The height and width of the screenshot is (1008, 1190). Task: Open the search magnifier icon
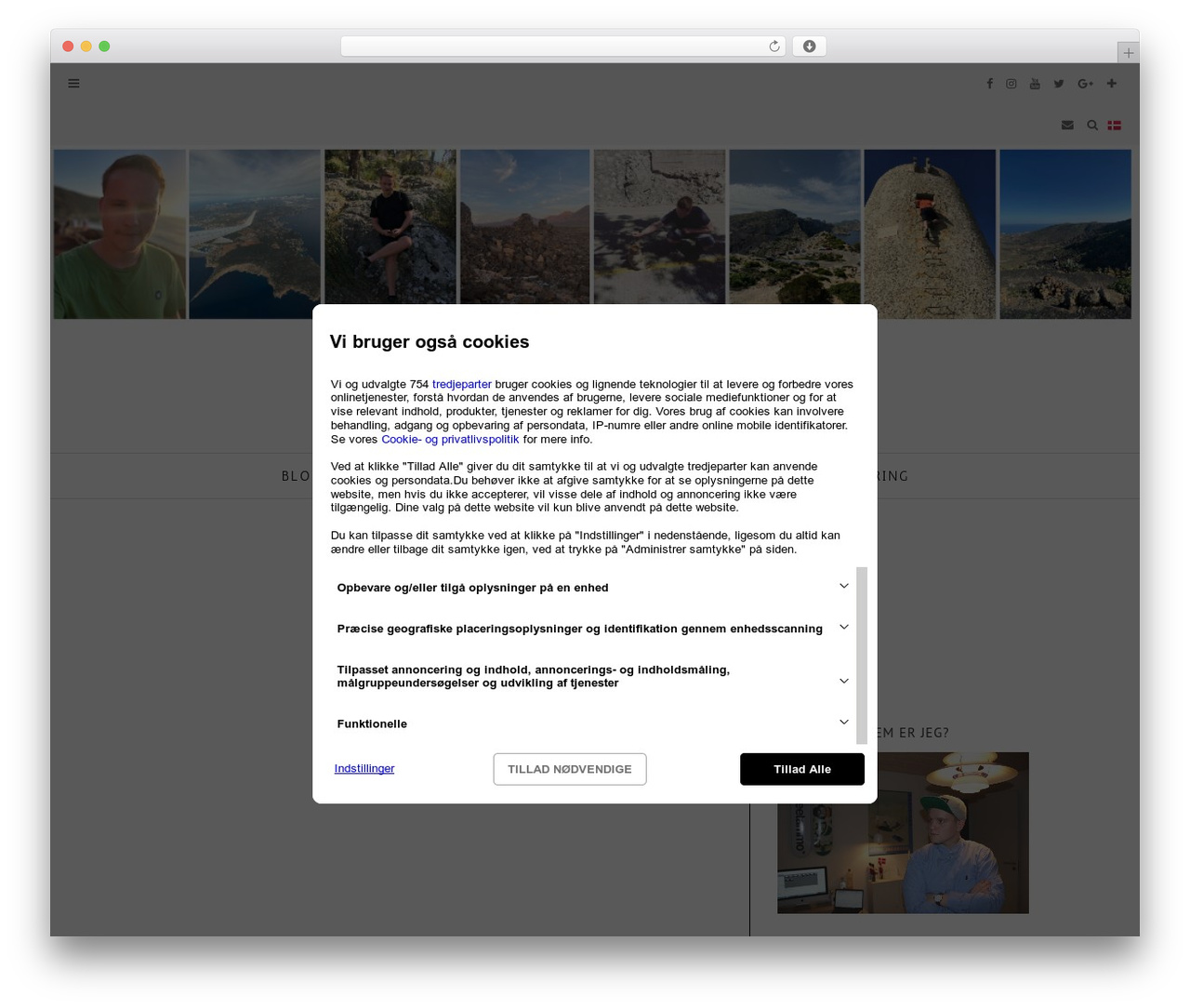(1092, 125)
